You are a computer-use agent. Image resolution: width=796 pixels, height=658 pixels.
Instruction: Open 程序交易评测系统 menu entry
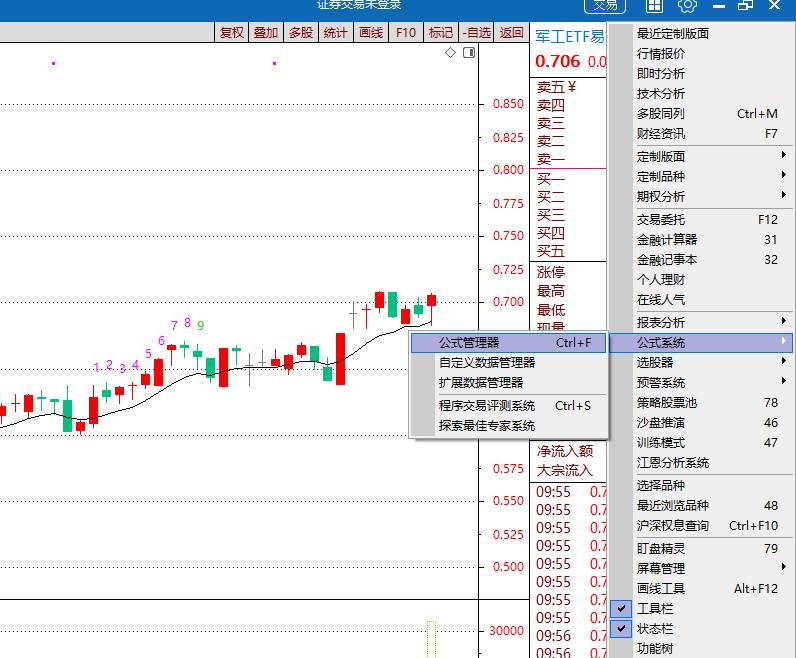509,406
